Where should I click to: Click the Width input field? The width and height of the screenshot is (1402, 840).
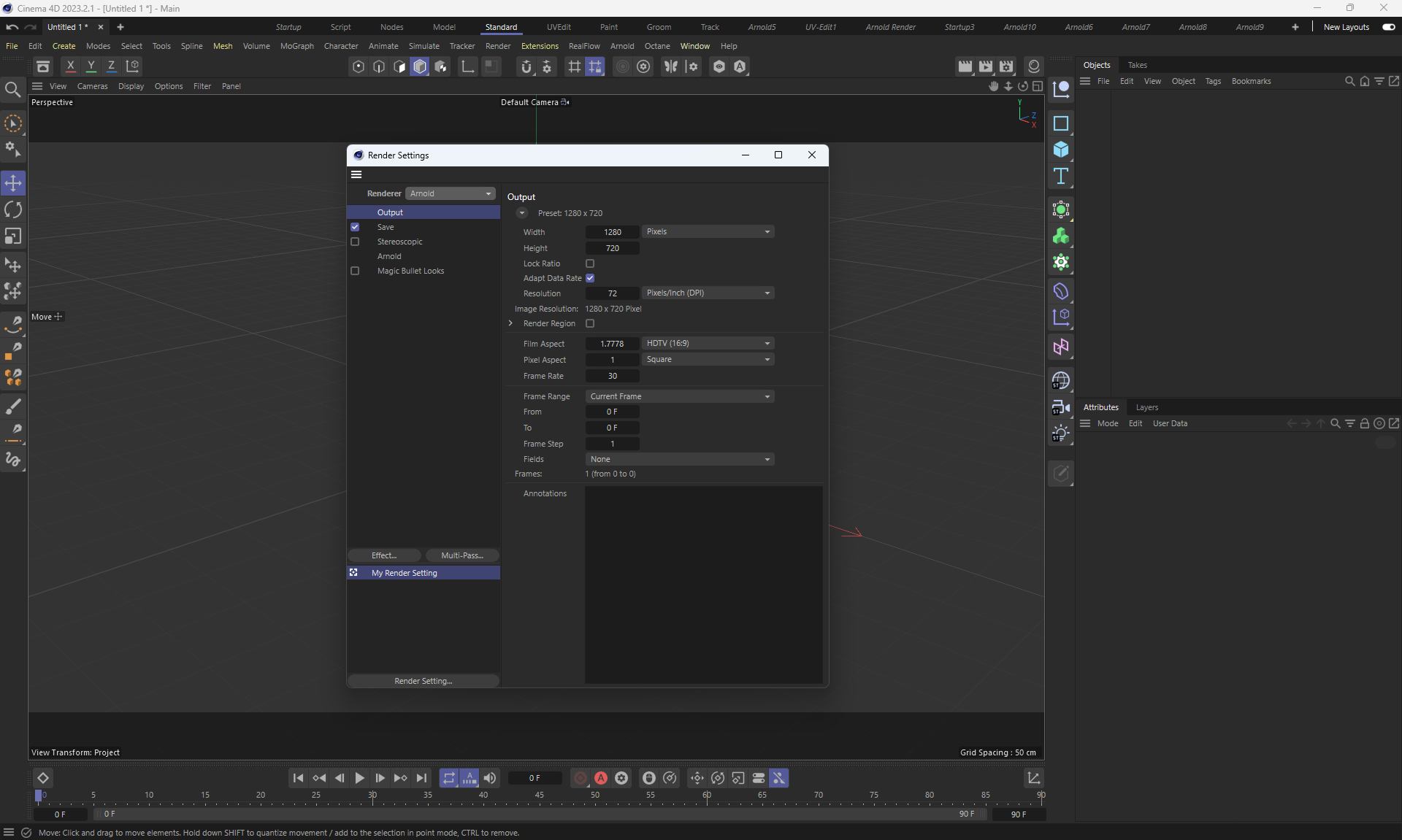pos(612,232)
